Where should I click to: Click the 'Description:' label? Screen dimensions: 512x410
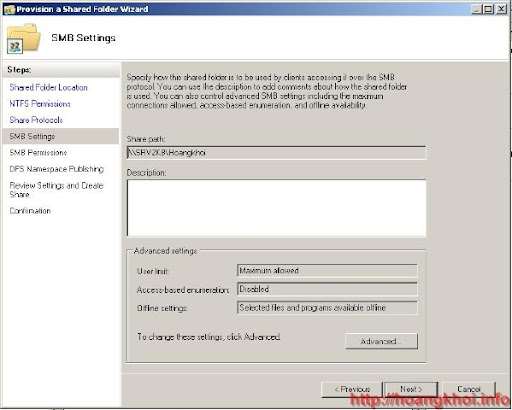tap(146, 173)
